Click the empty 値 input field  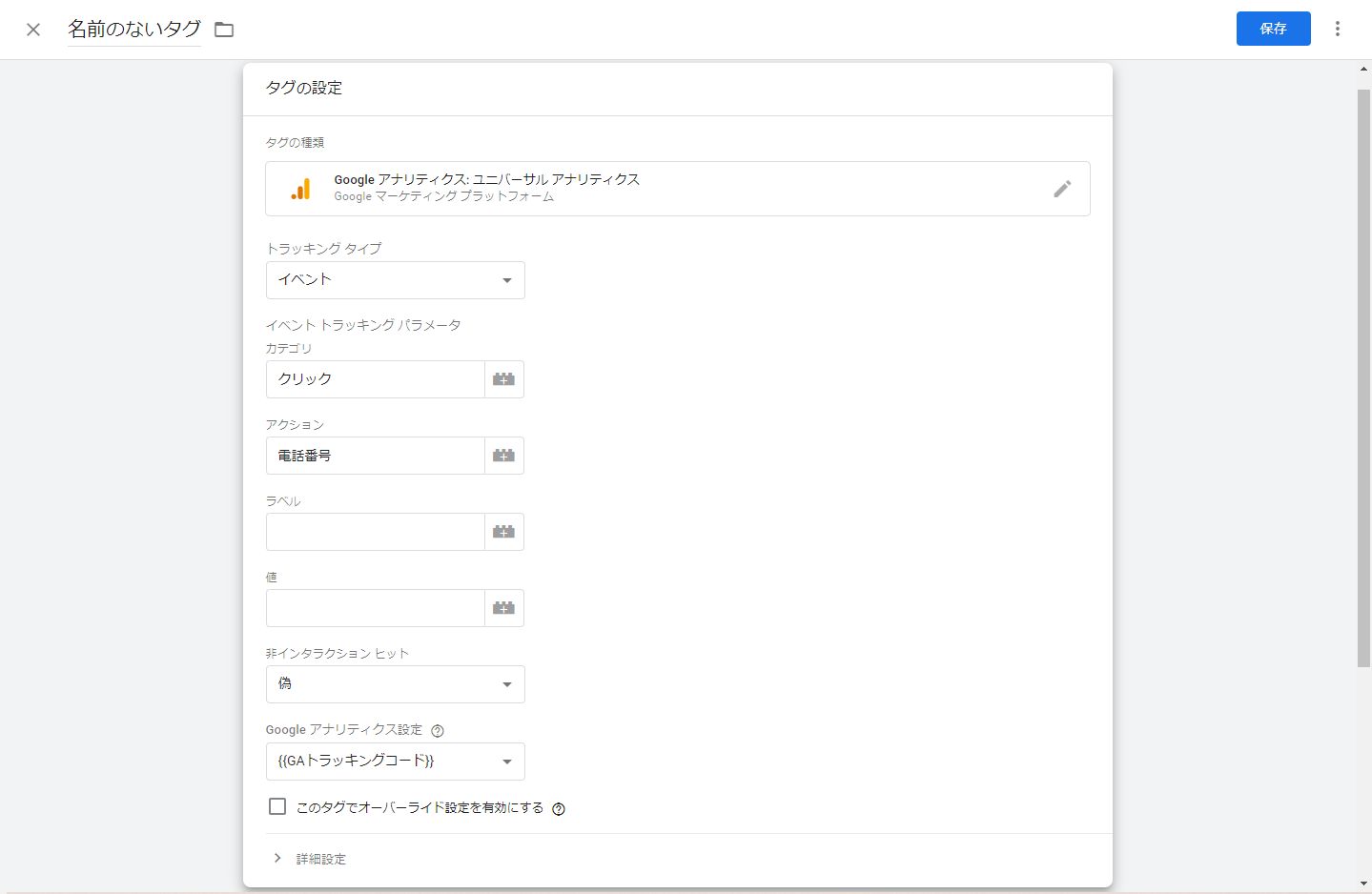click(376, 608)
